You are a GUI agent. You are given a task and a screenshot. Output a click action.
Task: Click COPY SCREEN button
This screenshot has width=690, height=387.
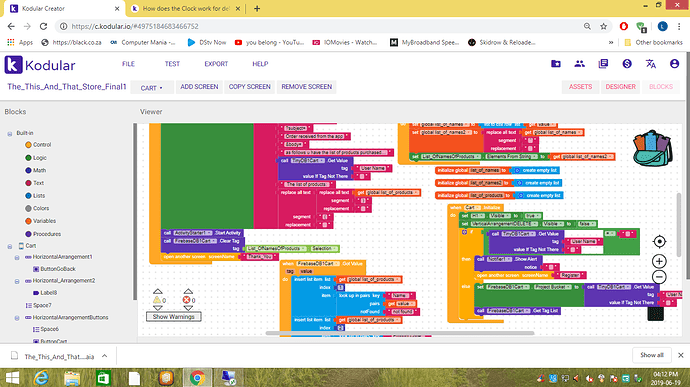tap(250, 87)
